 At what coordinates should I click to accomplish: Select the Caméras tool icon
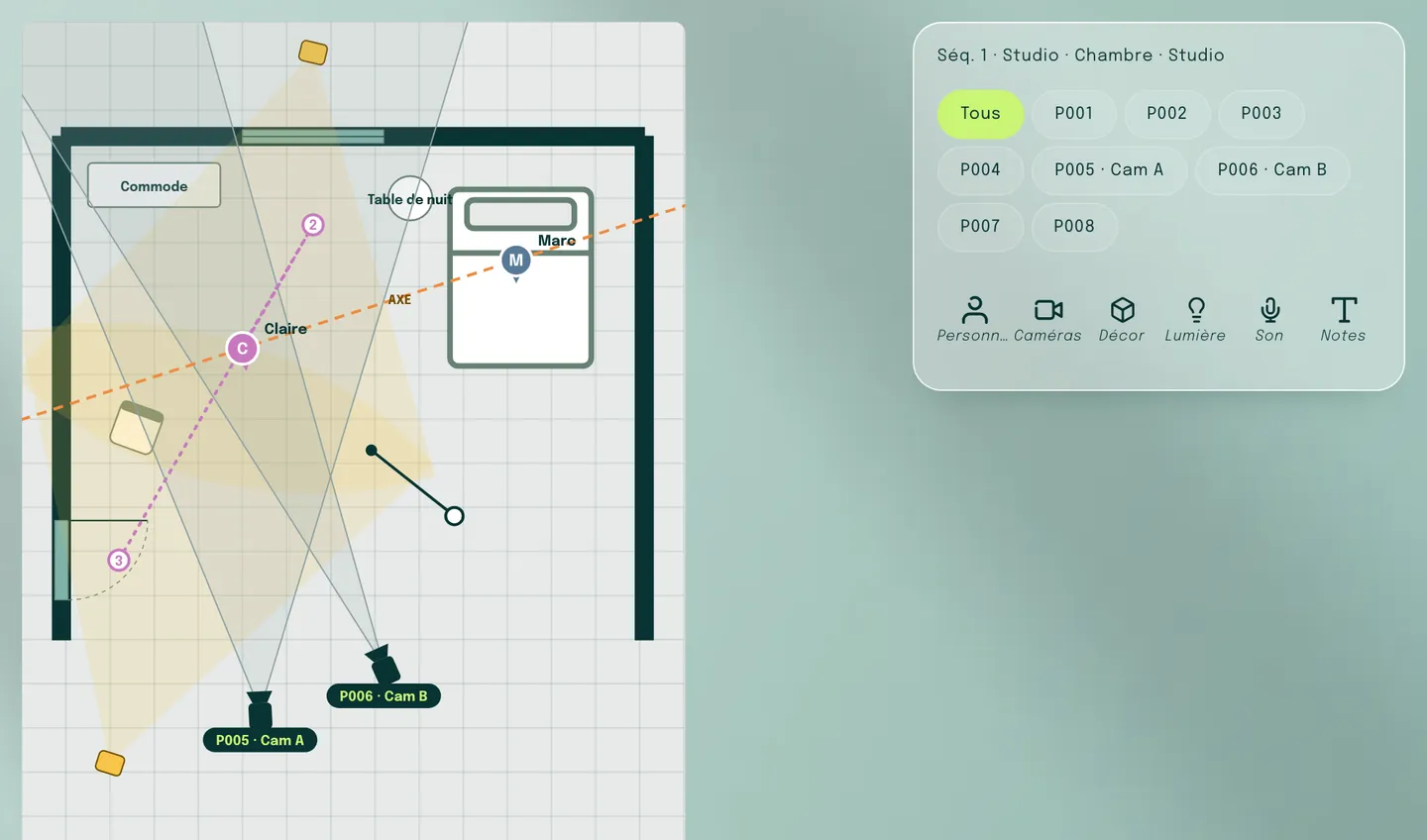pos(1048,310)
